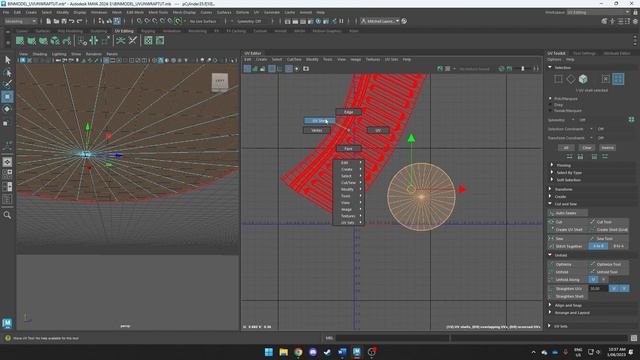This screenshot has width=640, height=360.
Task: Choose the highlighted UV Shell pick icon
Action: click(x=618, y=79)
